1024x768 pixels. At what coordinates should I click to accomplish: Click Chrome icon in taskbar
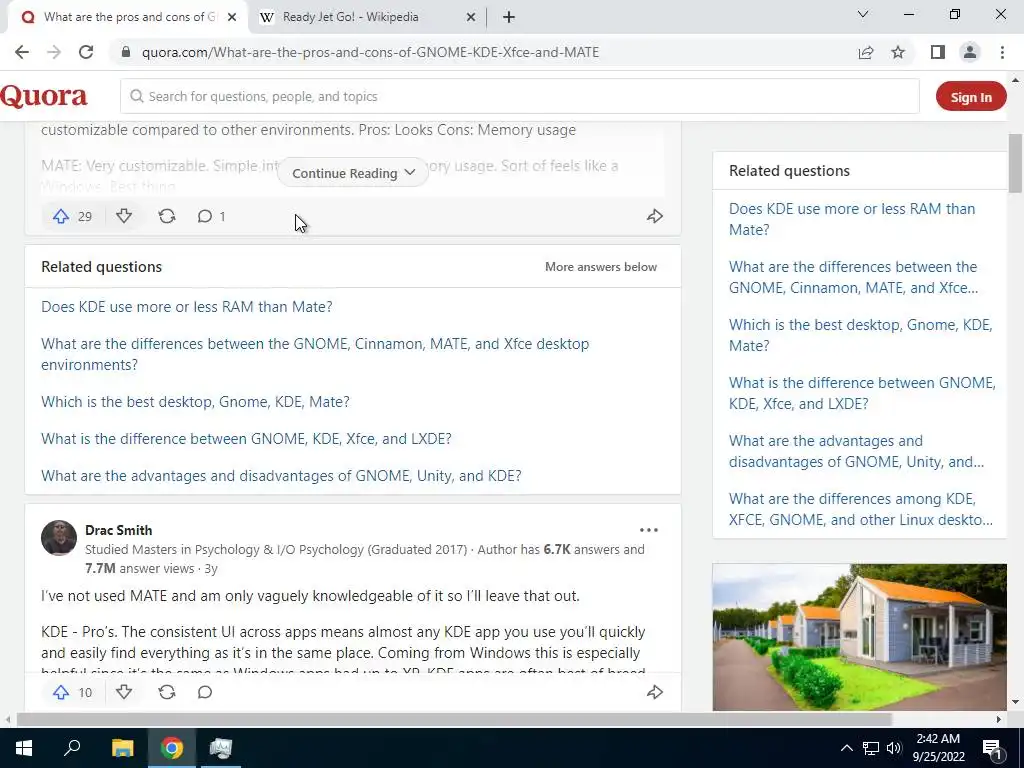[x=171, y=748]
